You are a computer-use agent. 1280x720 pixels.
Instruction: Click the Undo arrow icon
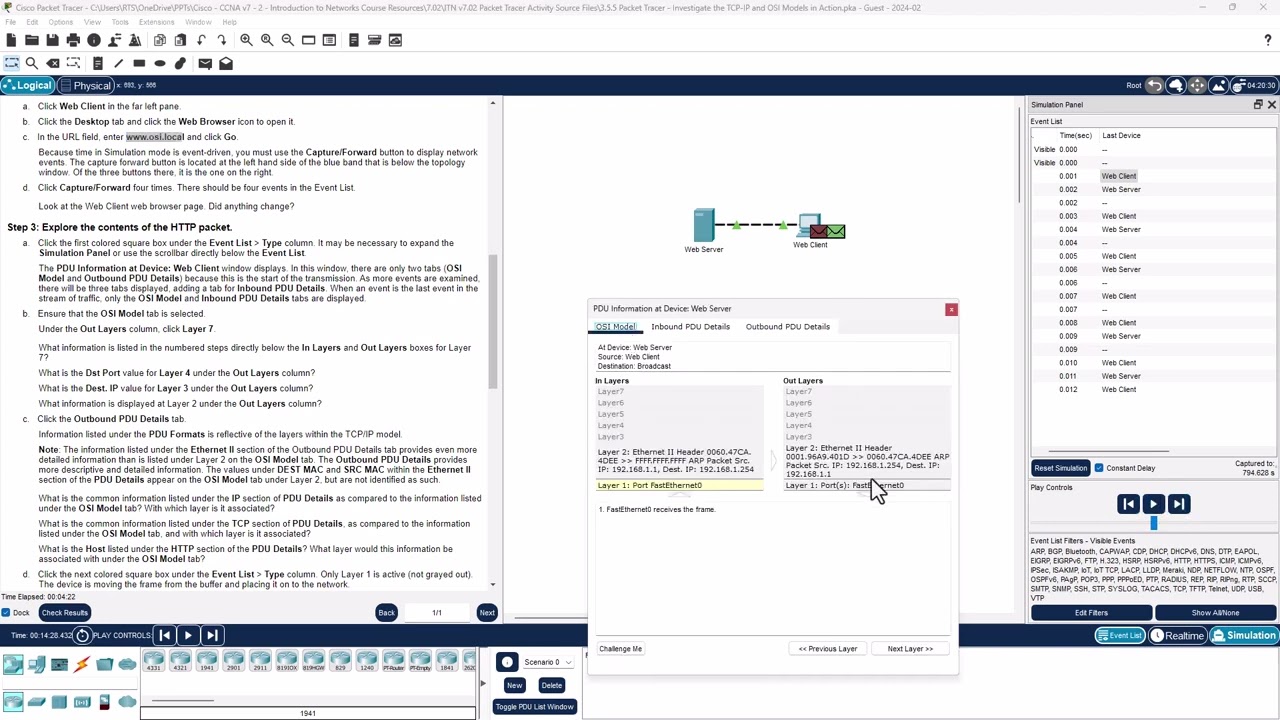coord(201,40)
